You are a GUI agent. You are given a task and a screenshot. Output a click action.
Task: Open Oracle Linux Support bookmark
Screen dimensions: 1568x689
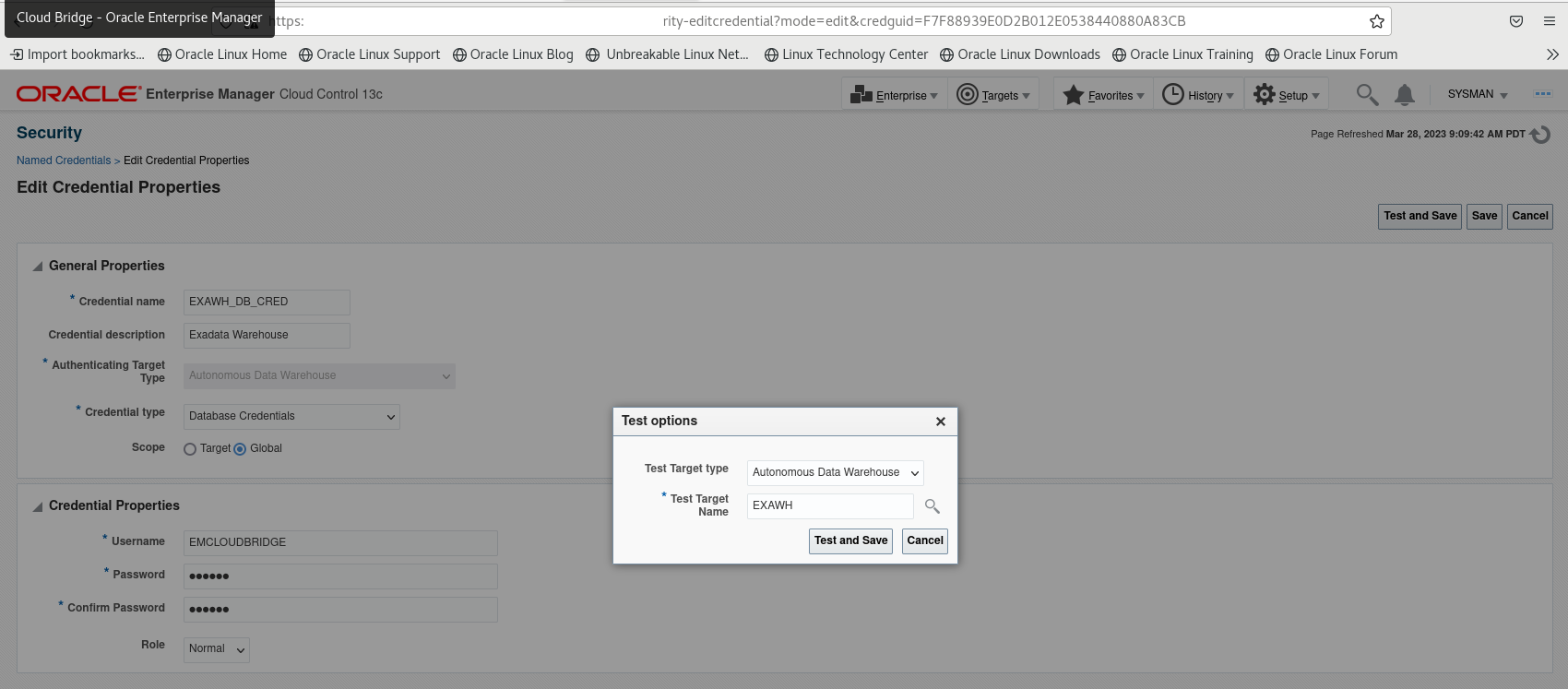point(370,54)
